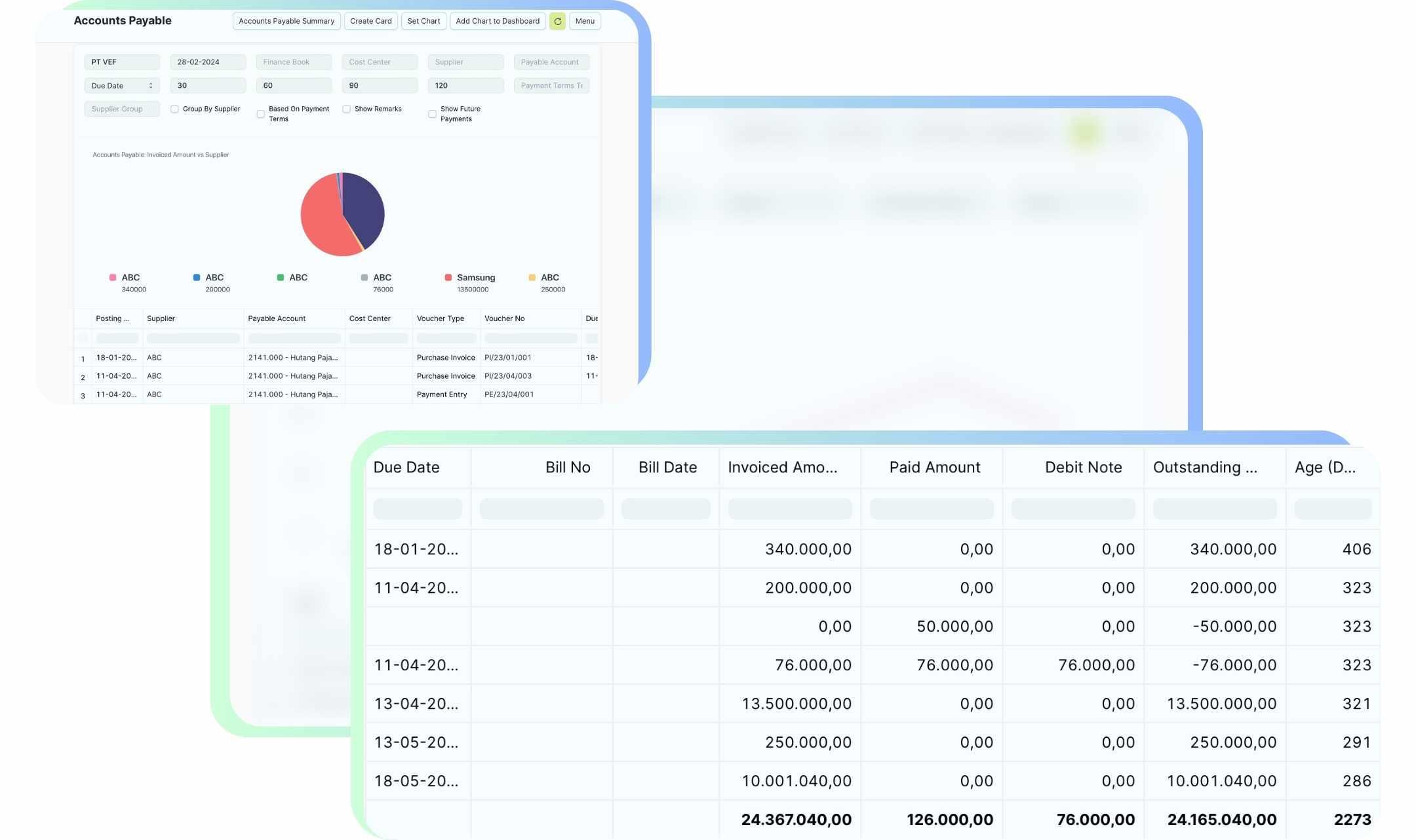
Task: Open the Supplier filter field
Action: coord(465,62)
